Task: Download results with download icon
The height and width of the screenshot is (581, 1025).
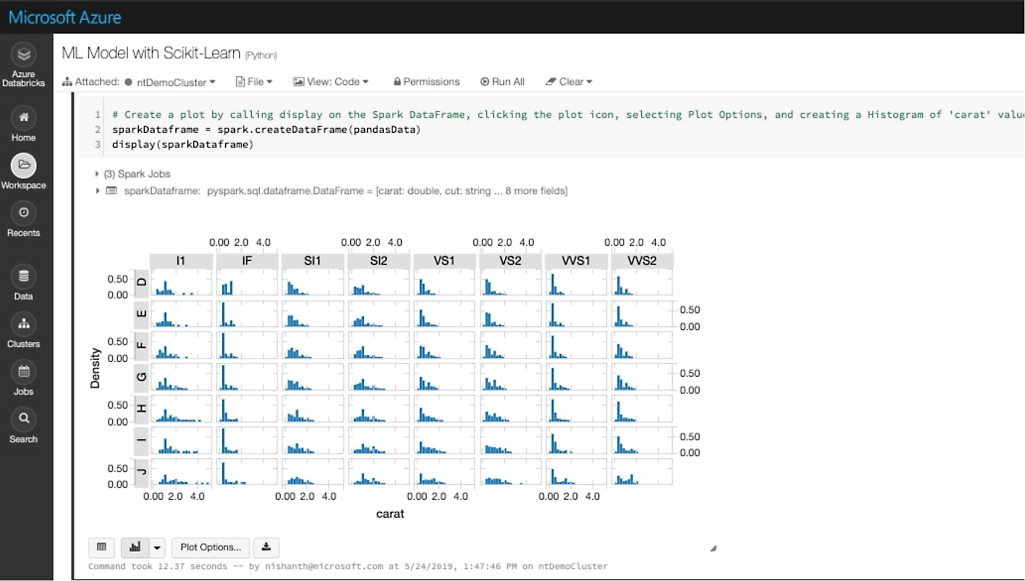Action: pyautogui.click(x=266, y=547)
